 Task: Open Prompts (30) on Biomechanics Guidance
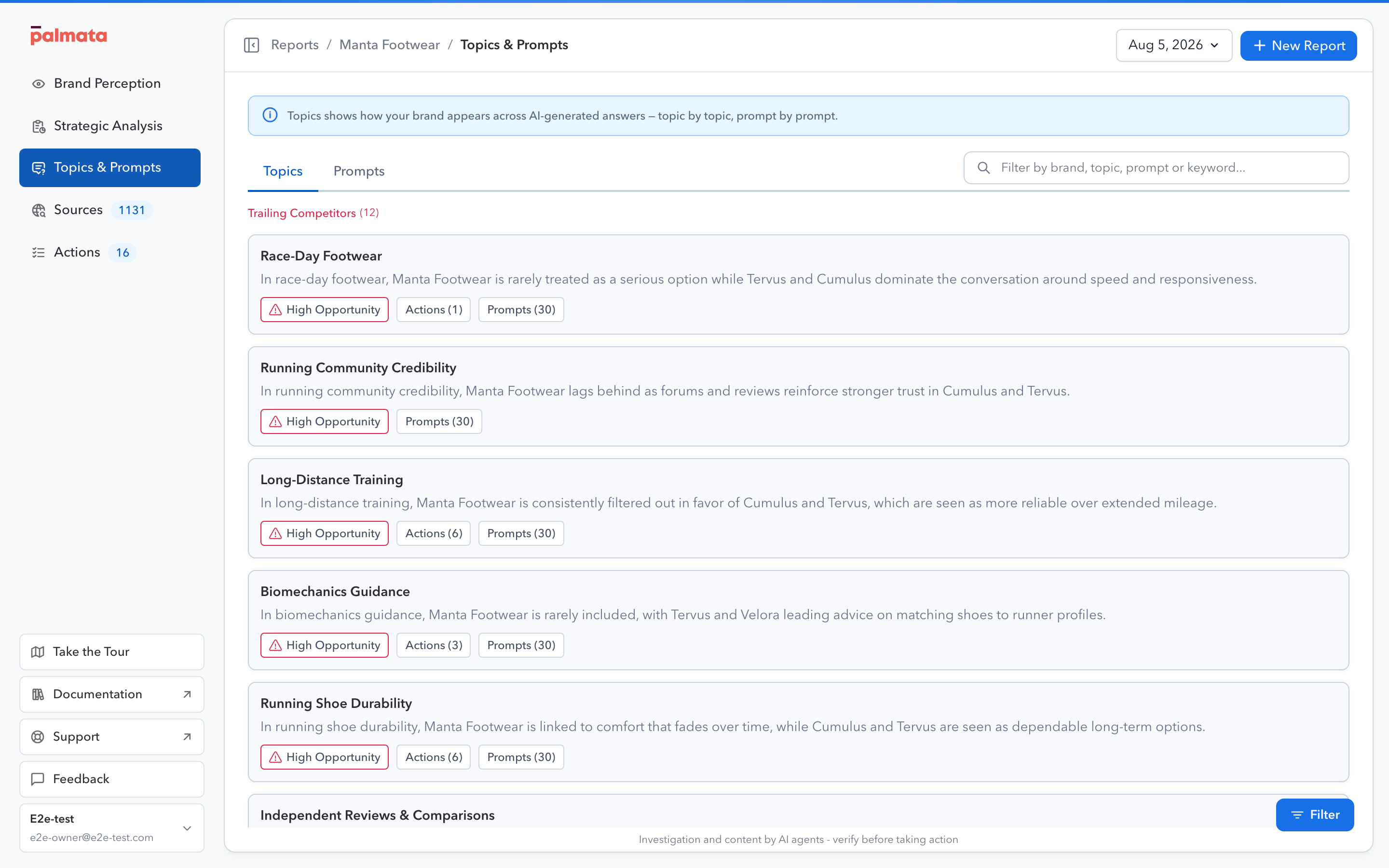point(521,645)
